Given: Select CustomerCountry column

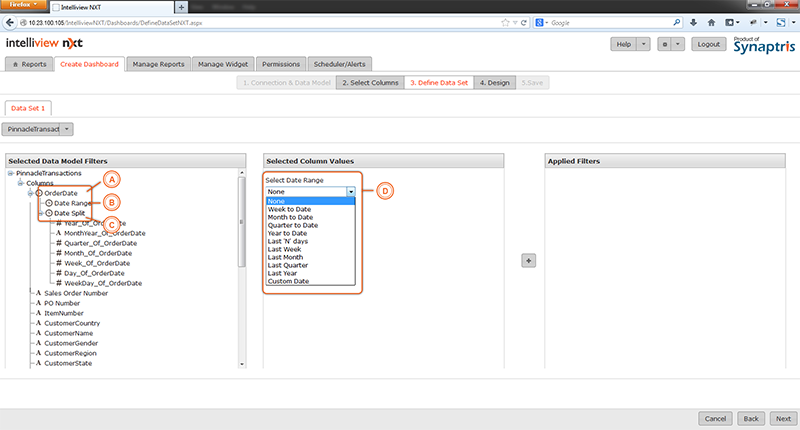Looking at the screenshot, I should click(72, 323).
